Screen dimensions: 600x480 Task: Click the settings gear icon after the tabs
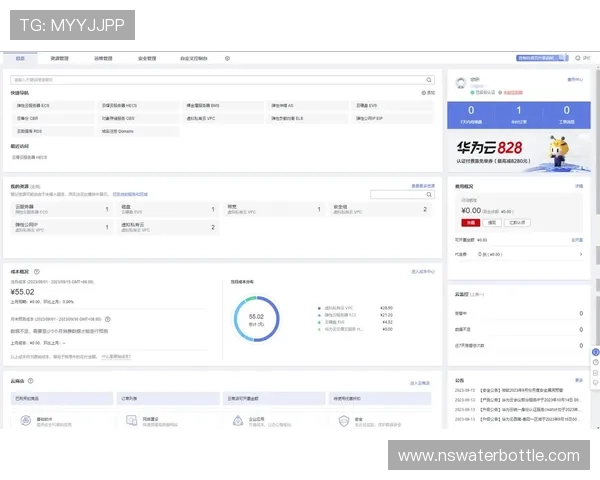[227, 58]
